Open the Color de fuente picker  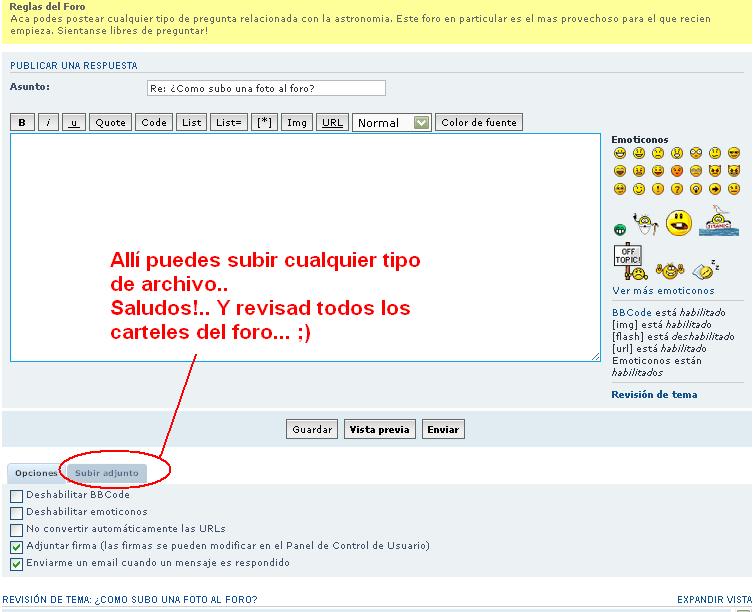click(479, 122)
